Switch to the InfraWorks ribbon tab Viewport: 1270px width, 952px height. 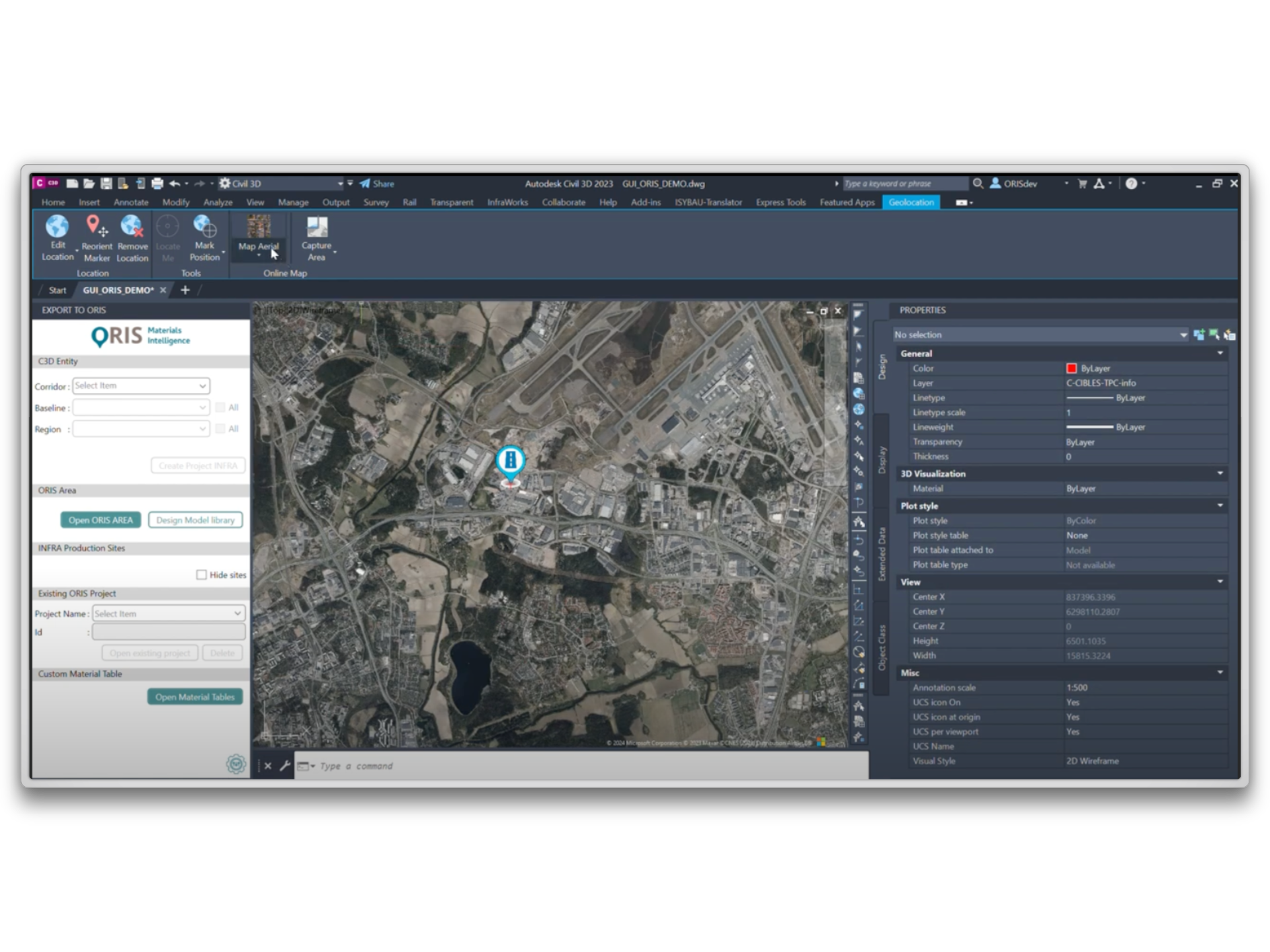507,202
